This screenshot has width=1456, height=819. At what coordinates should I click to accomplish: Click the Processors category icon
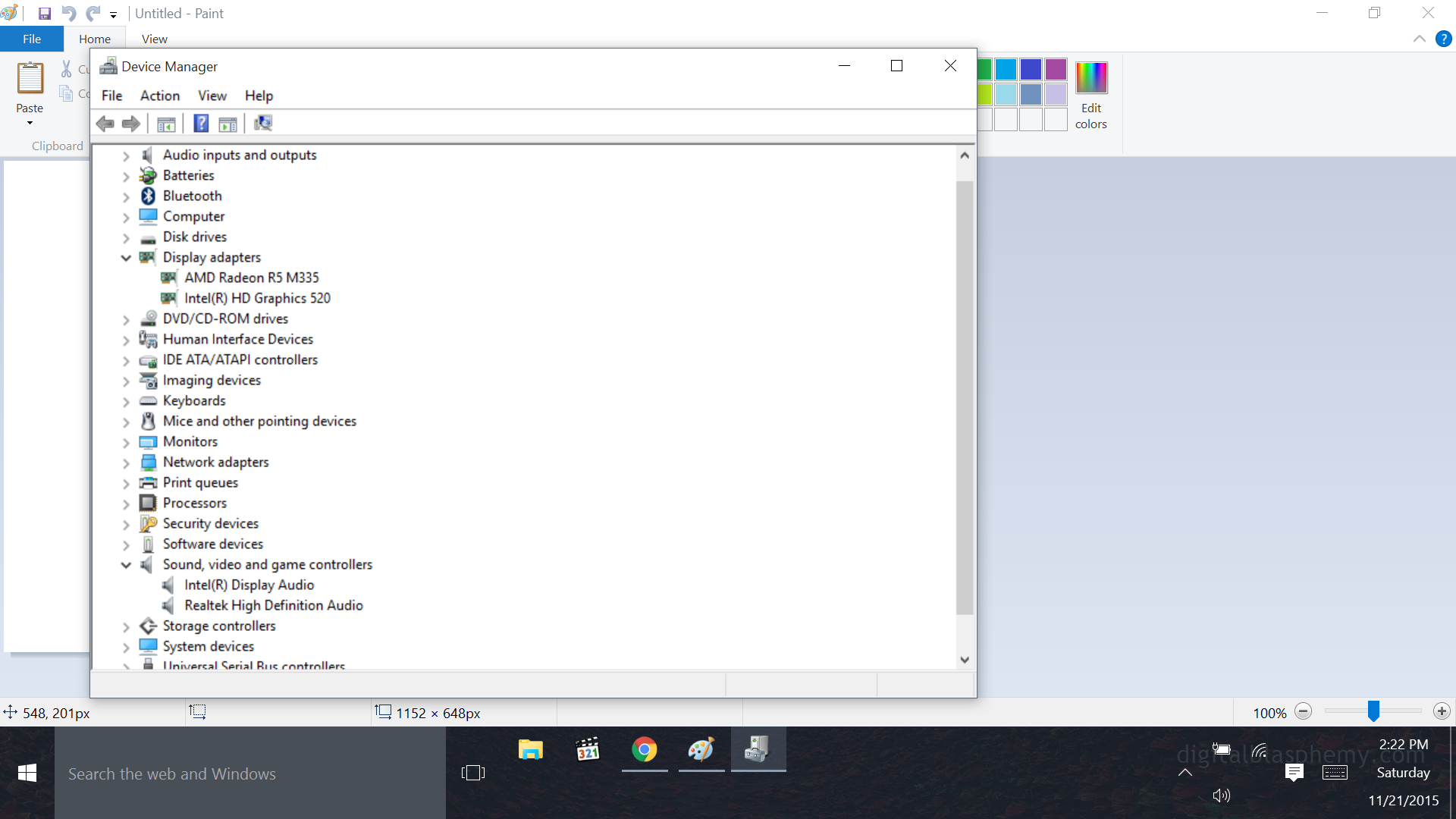pyautogui.click(x=148, y=503)
